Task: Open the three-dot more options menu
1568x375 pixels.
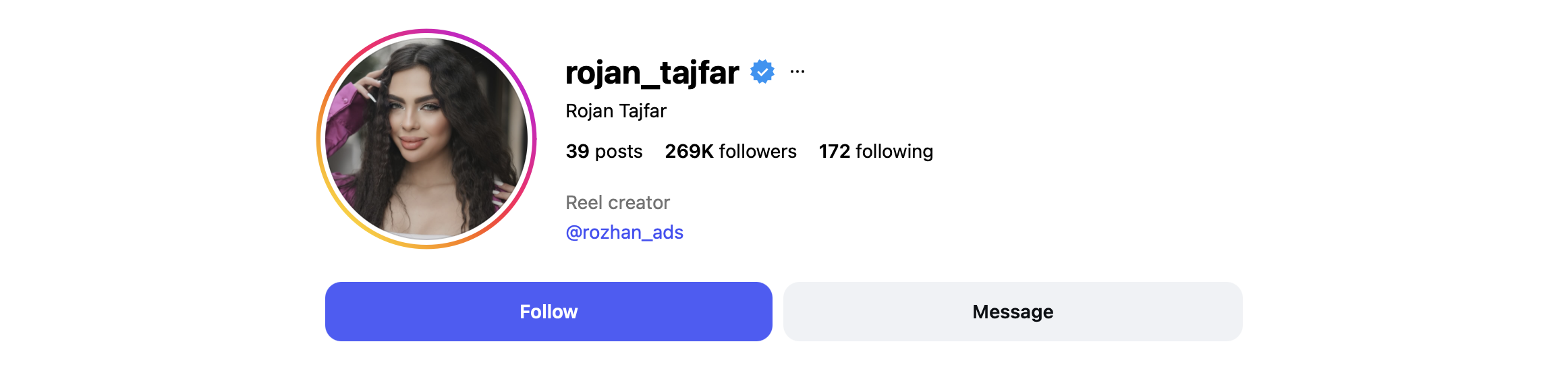Action: pyautogui.click(x=797, y=71)
